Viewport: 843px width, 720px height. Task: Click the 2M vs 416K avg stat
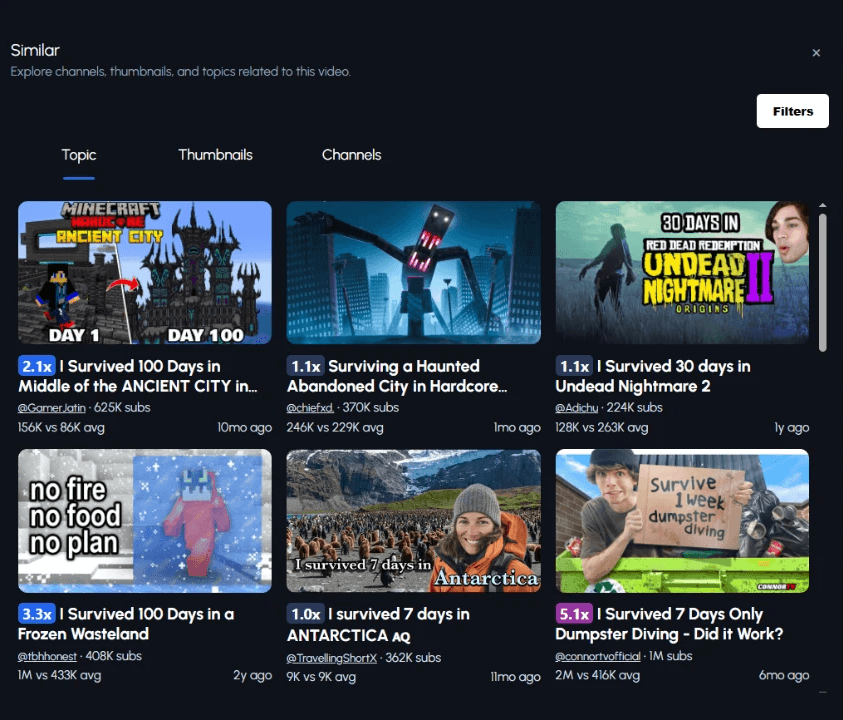coord(598,675)
